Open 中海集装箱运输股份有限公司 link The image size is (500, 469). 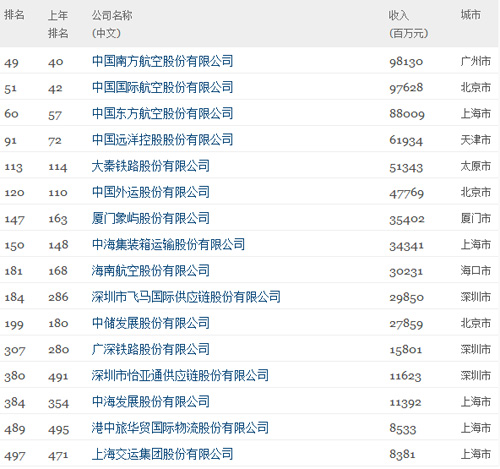tap(168, 244)
